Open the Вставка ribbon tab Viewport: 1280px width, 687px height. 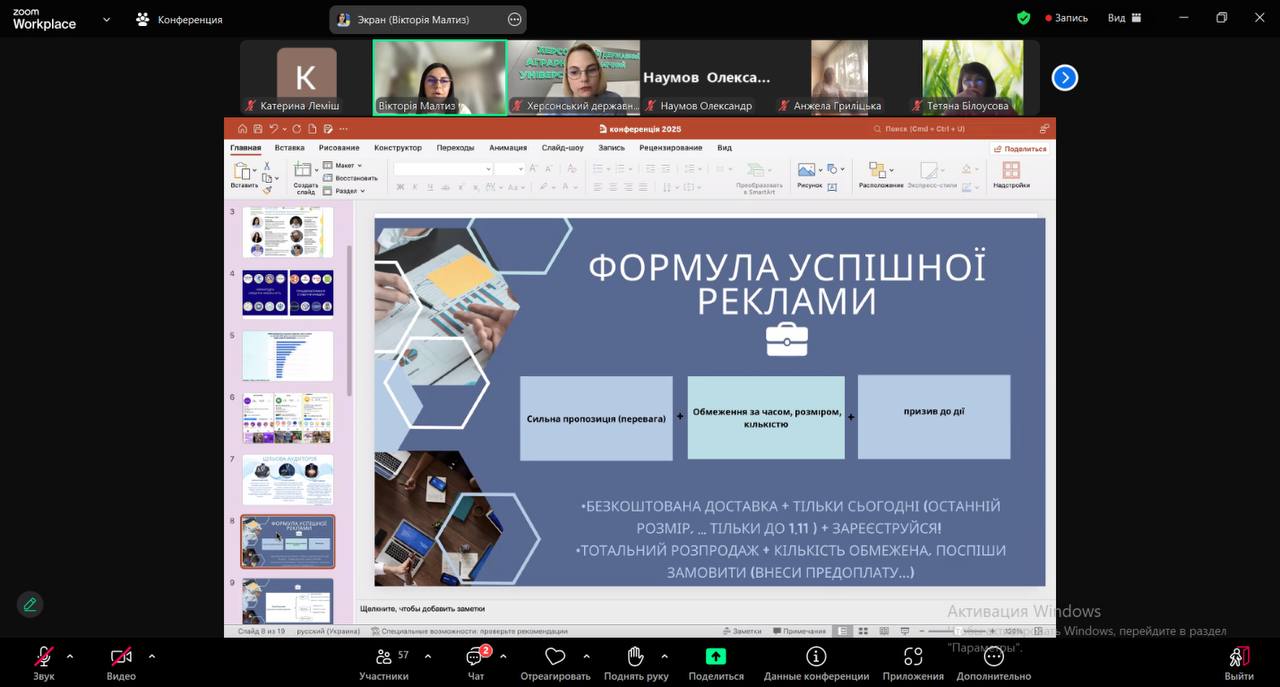(x=290, y=148)
